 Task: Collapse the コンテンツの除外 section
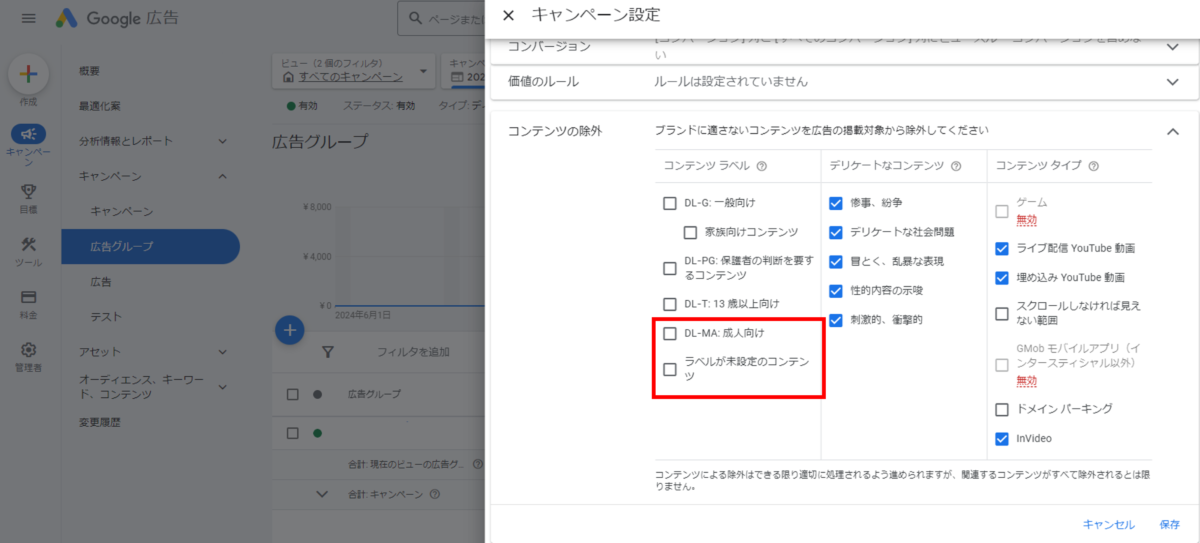point(1172,131)
